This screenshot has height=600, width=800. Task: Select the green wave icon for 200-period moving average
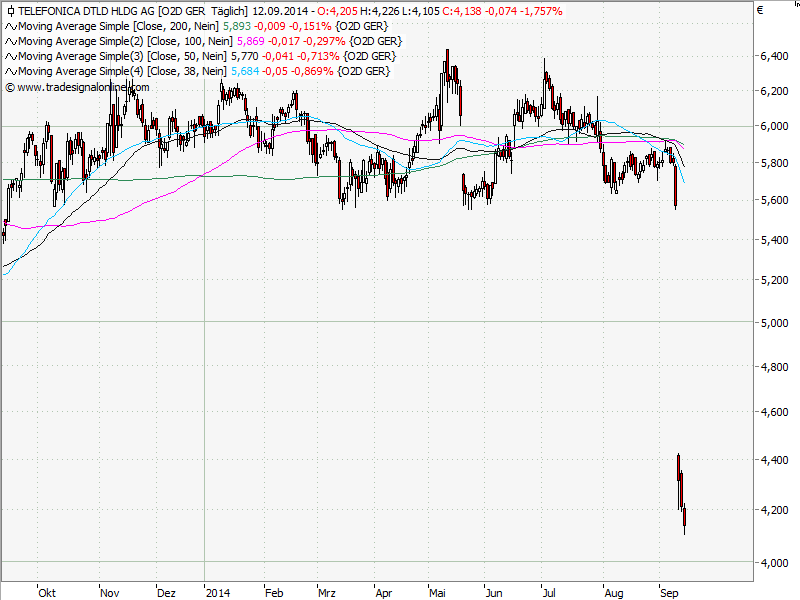pyautogui.click(x=11, y=27)
